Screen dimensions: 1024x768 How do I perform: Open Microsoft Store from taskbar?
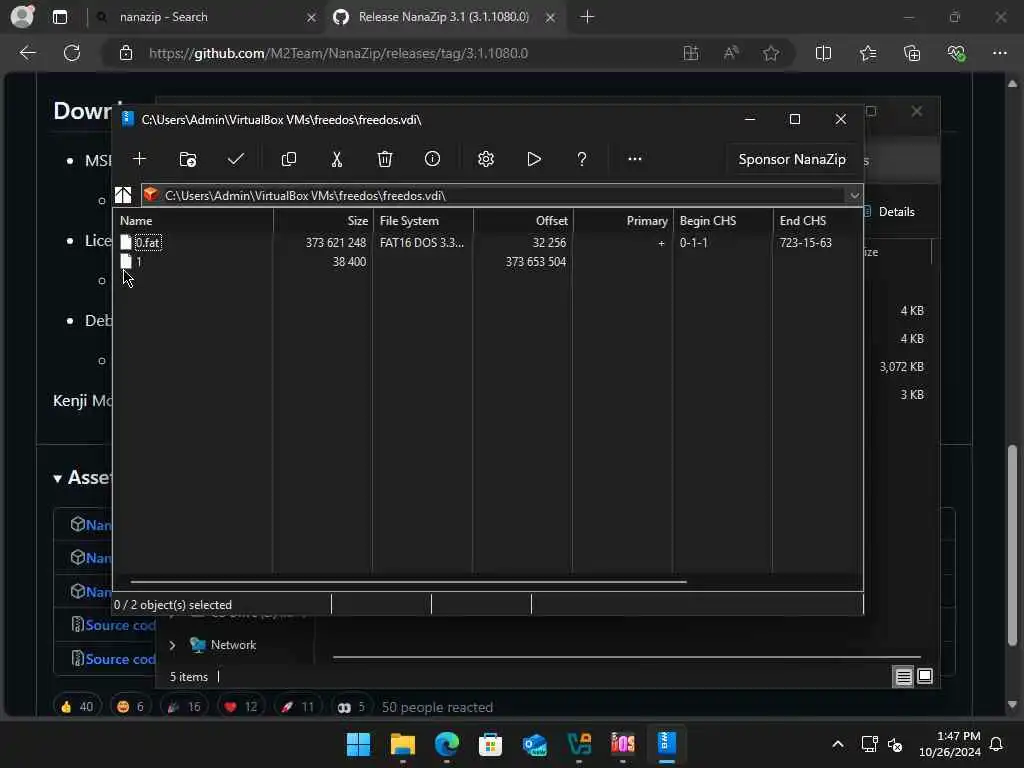[x=490, y=744]
